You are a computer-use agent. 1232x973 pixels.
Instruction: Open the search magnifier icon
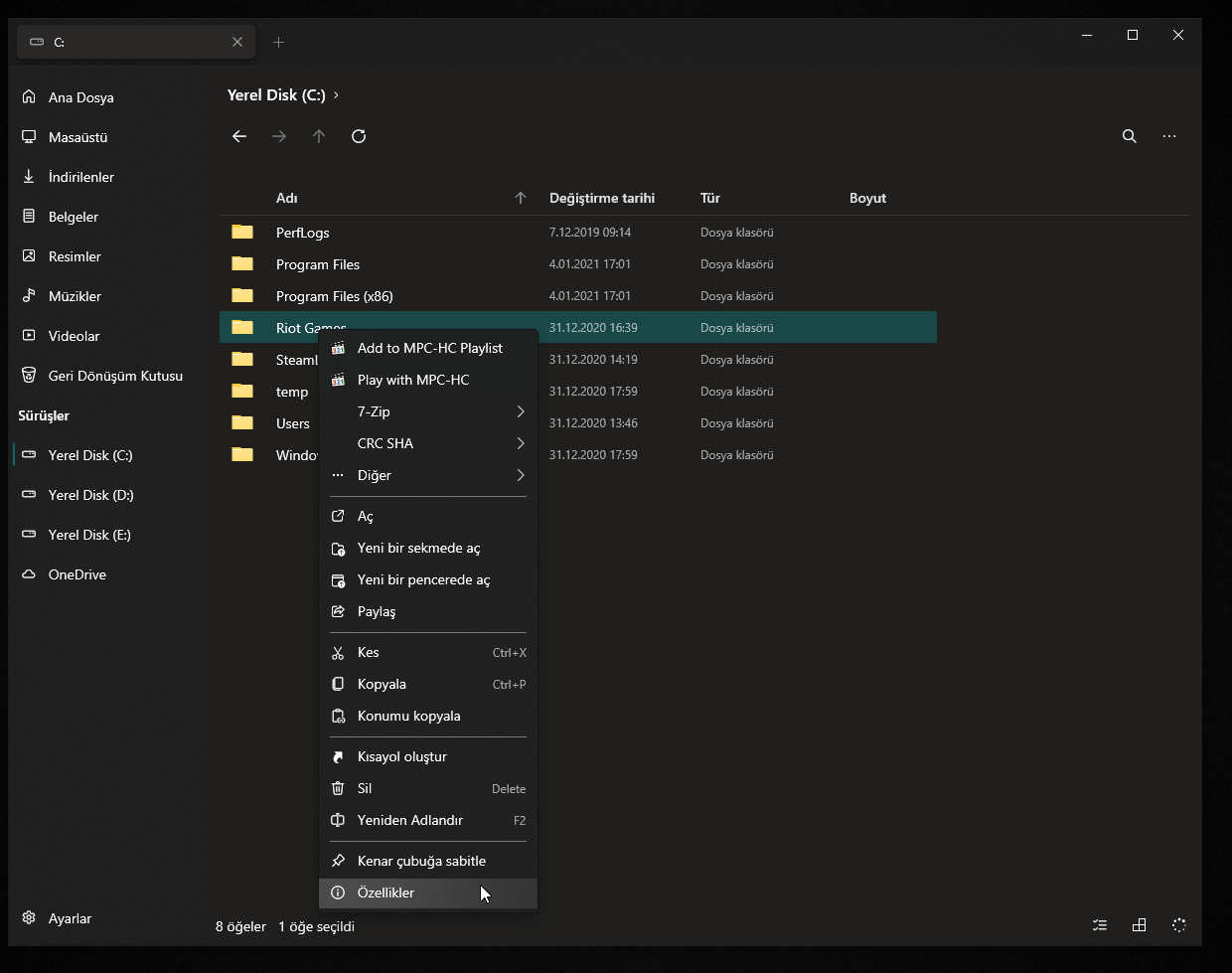(1130, 136)
